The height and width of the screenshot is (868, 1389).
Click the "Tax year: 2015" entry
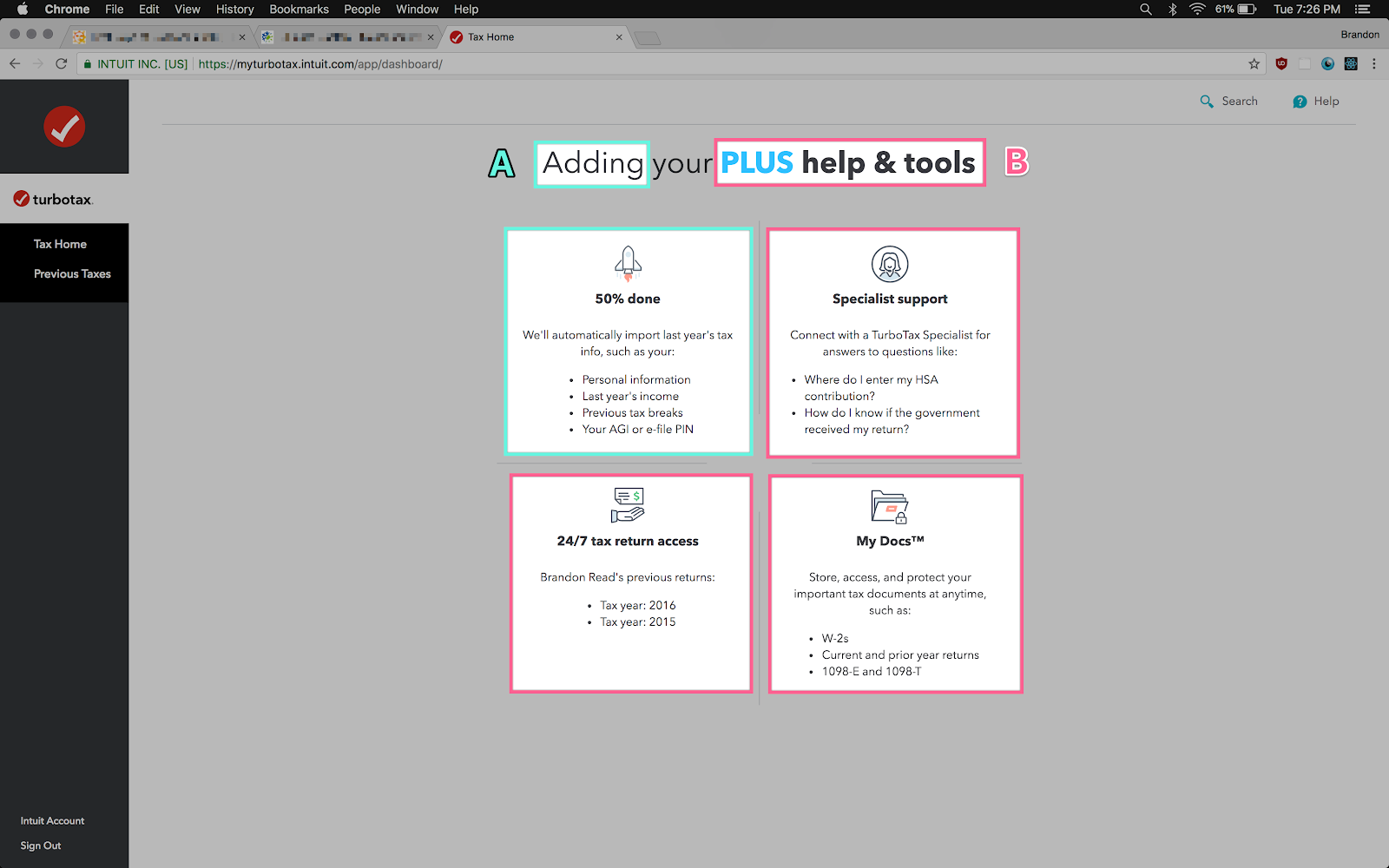pos(637,621)
